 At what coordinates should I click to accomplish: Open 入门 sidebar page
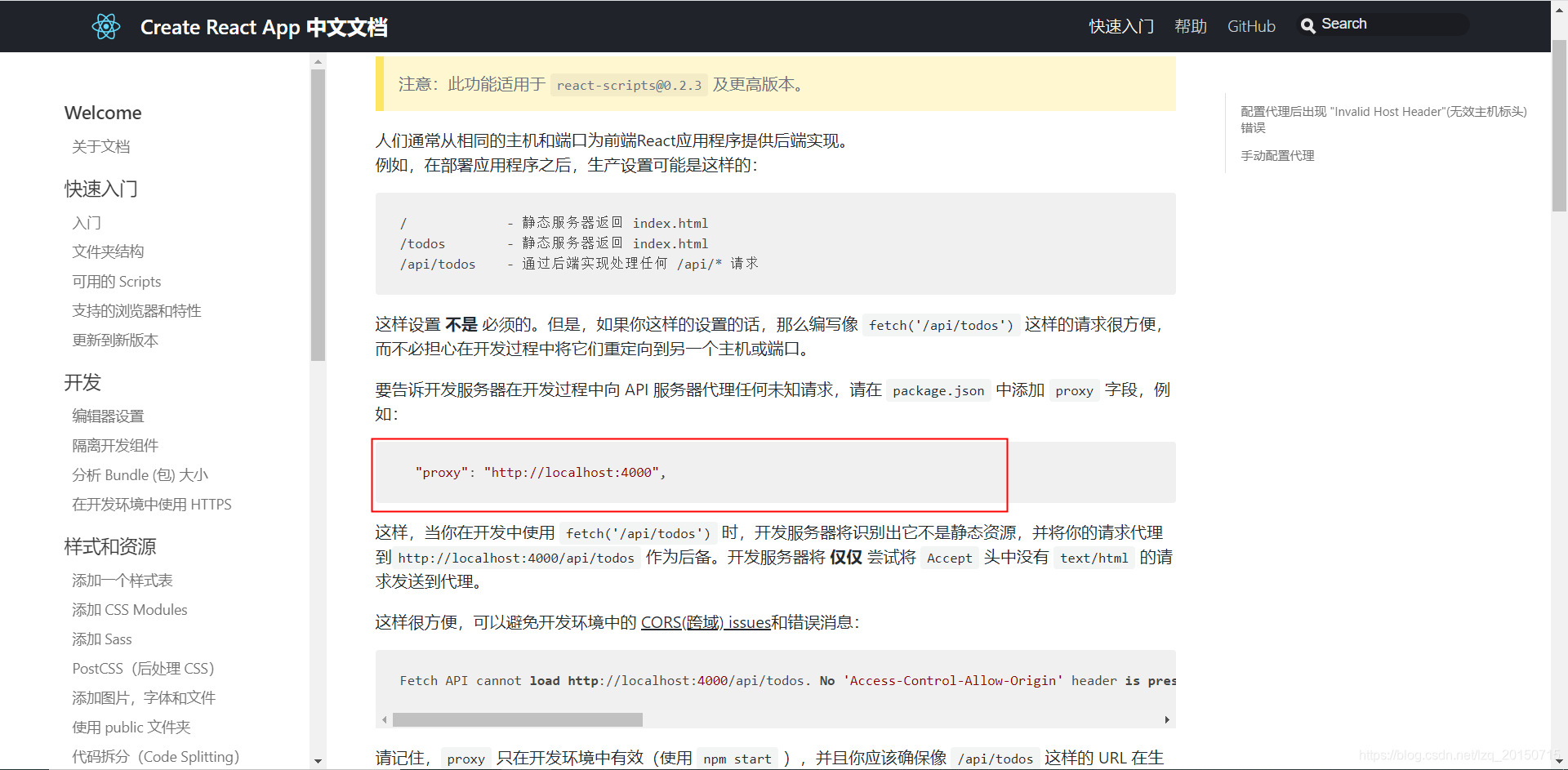[x=87, y=223]
